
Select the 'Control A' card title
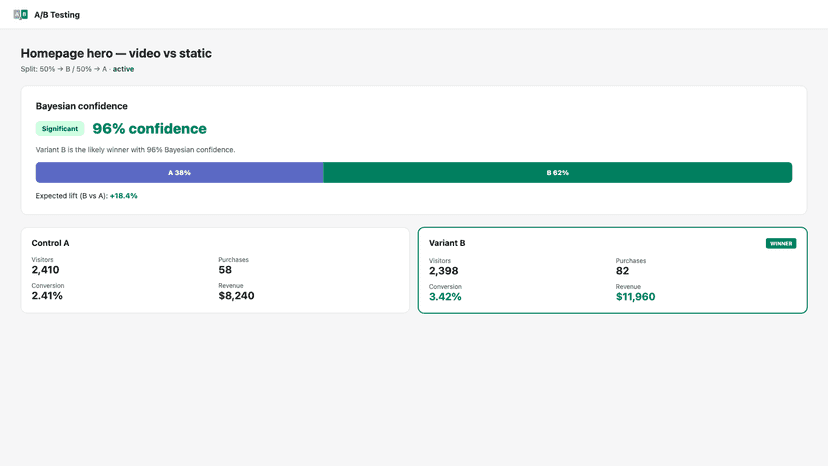(x=50, y=243)
